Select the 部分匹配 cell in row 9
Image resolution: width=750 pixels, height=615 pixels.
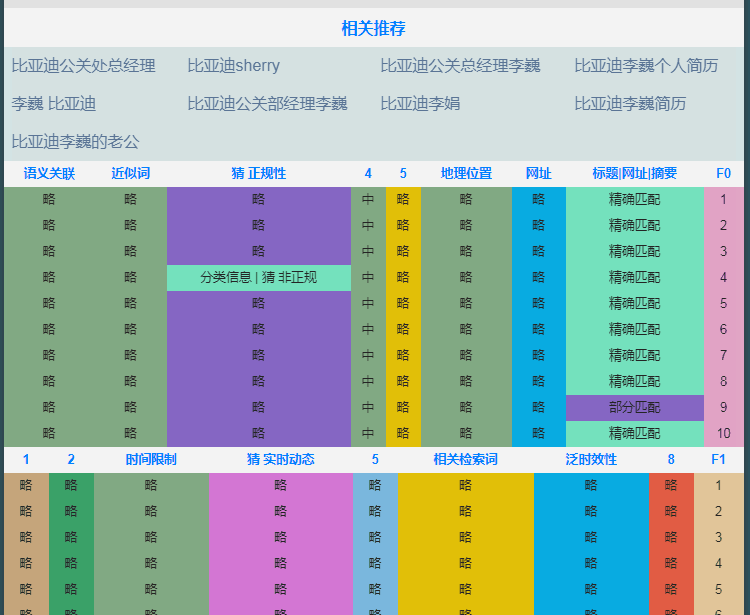pyautogui.click(x=635, y=407)
